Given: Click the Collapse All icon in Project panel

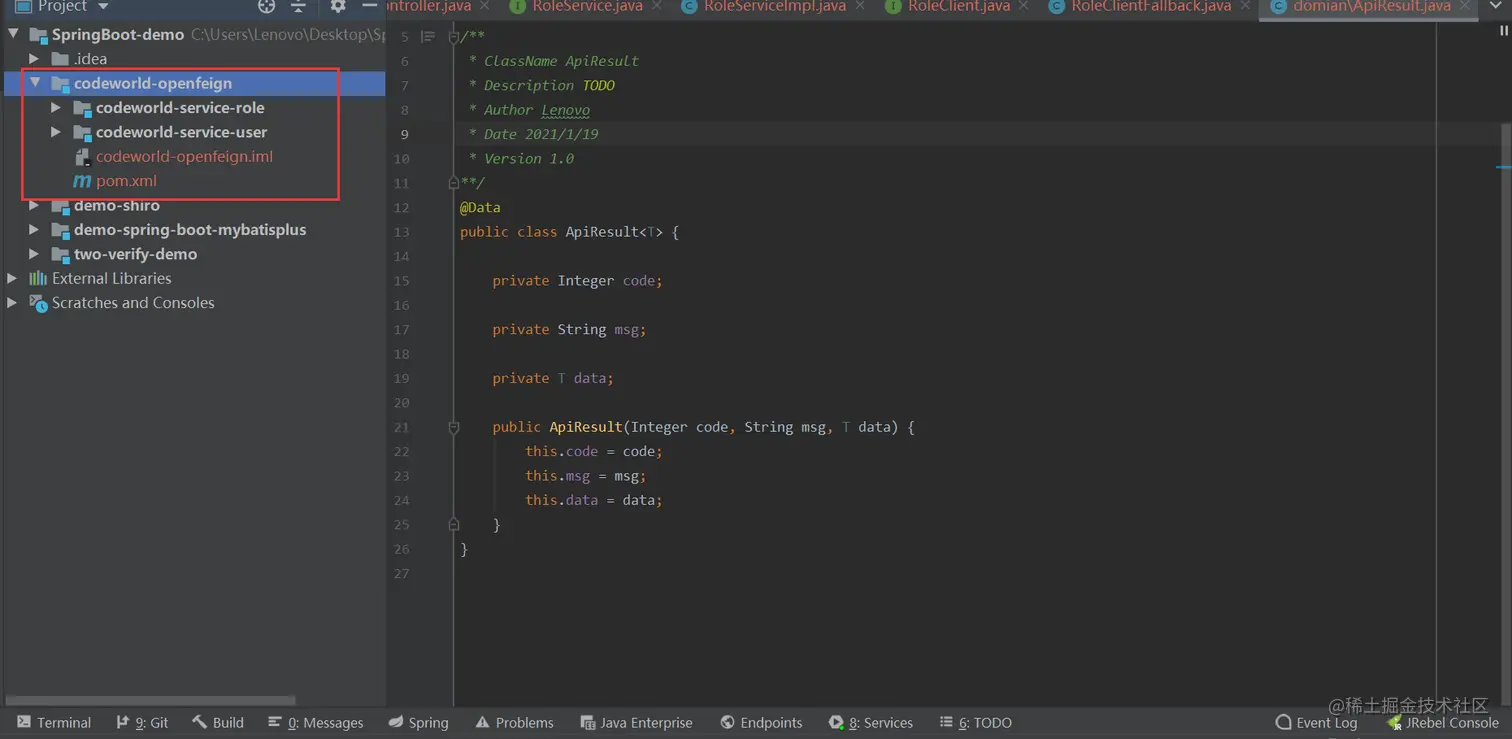Looking at the screenshot, I should click(x=298, y=6).
